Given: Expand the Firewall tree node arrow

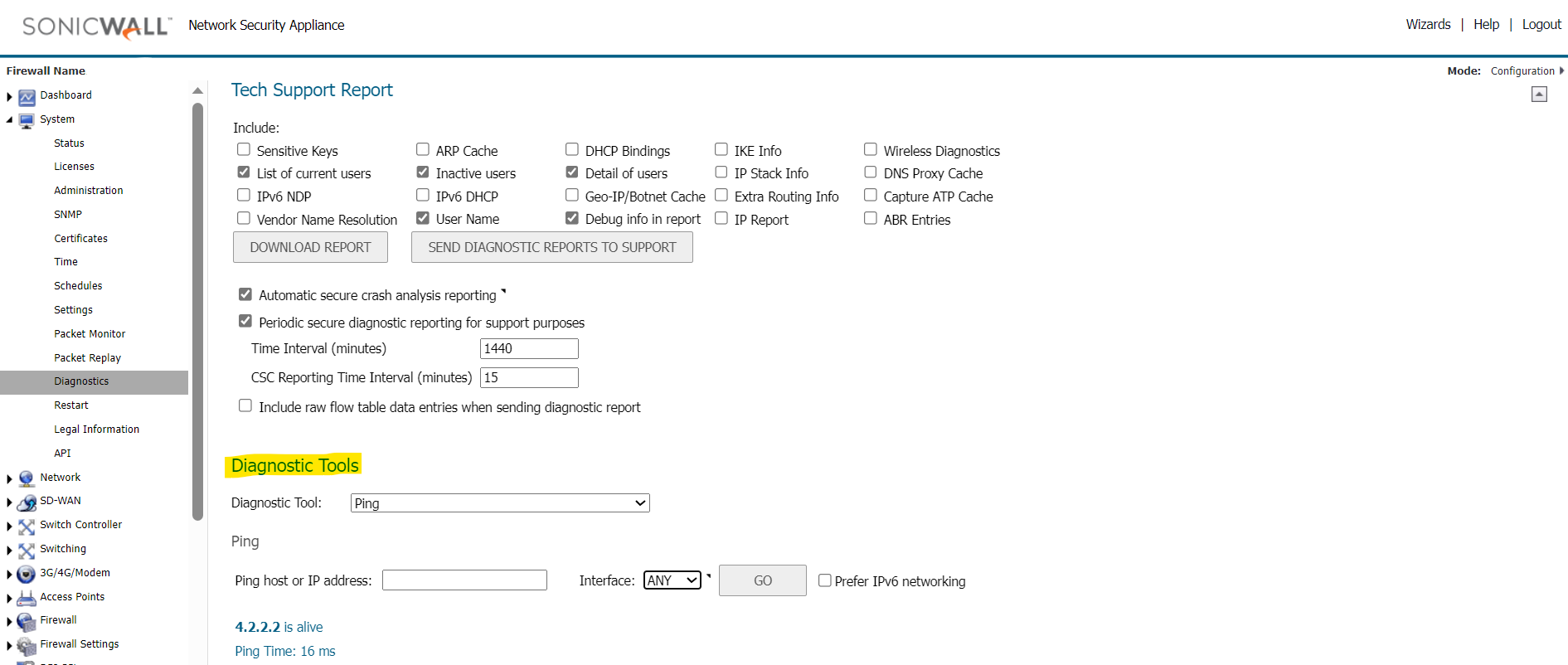Looking at the screenshot, I should coord(9,621).
